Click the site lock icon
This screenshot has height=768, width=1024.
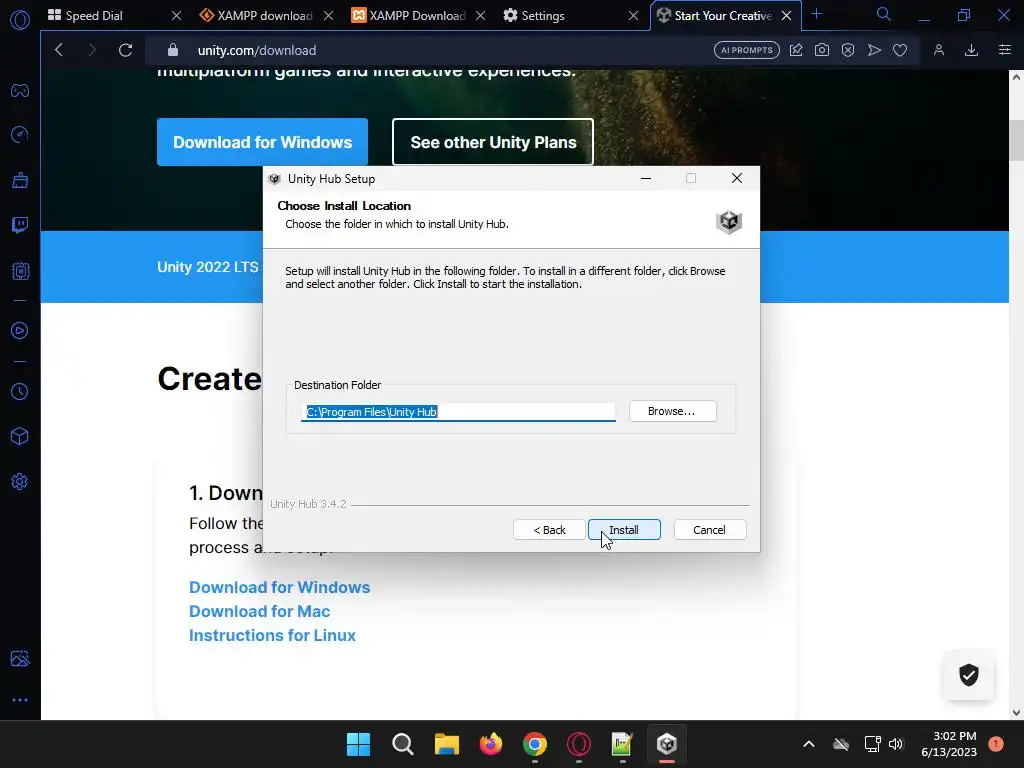click(x=172, y=50)
